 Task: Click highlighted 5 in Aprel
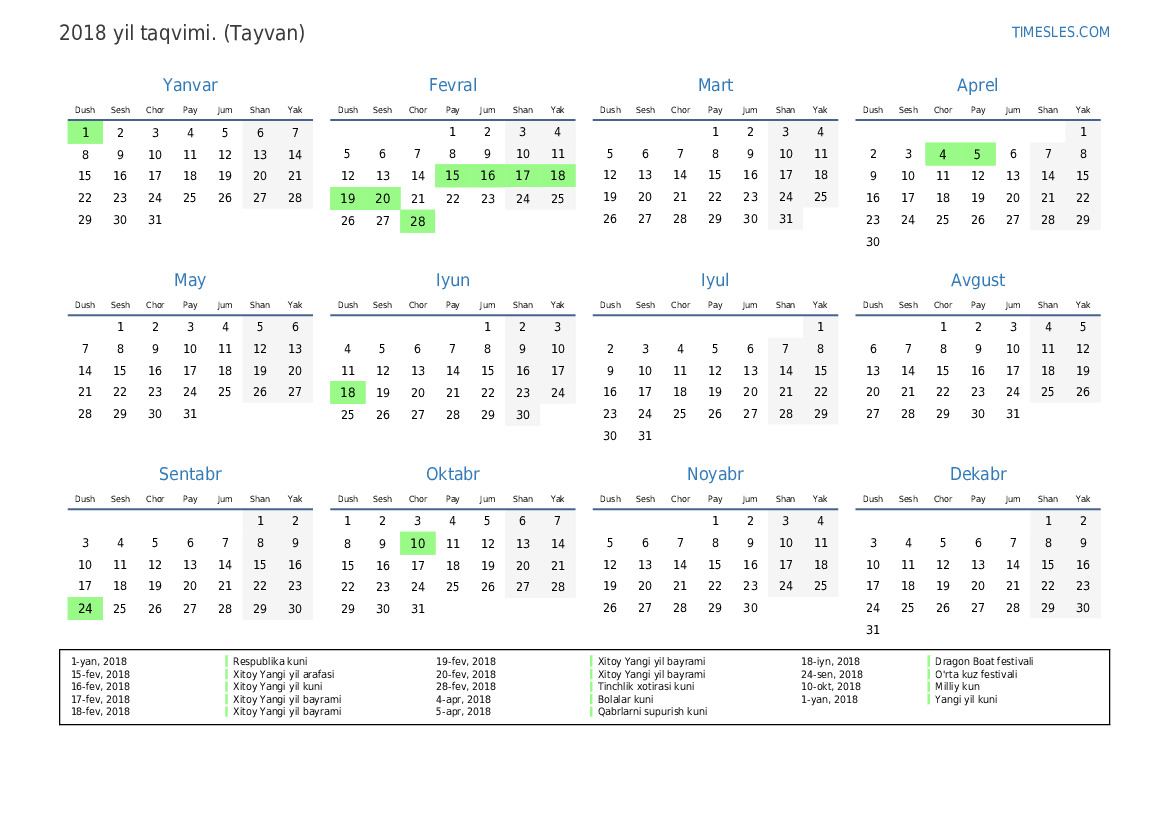tap(977, 154)
